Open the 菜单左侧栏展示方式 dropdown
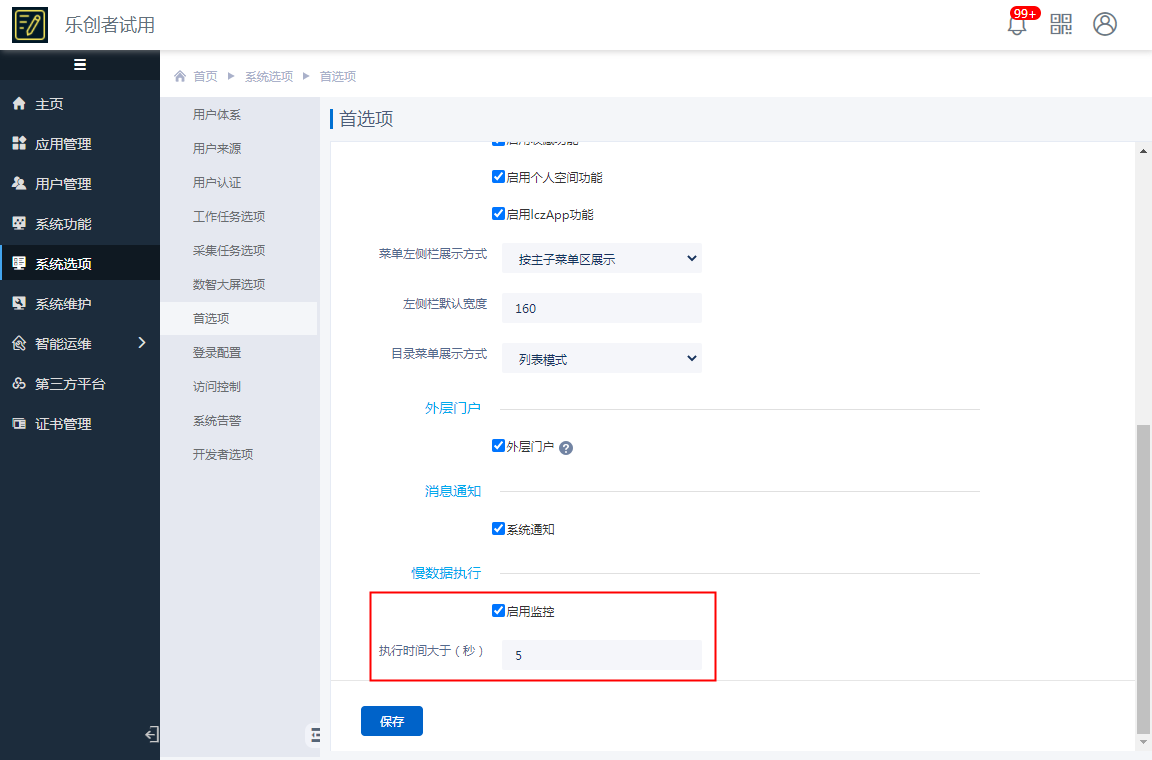The height and width of the screenshot is (760, 1152). coord(601,259)
